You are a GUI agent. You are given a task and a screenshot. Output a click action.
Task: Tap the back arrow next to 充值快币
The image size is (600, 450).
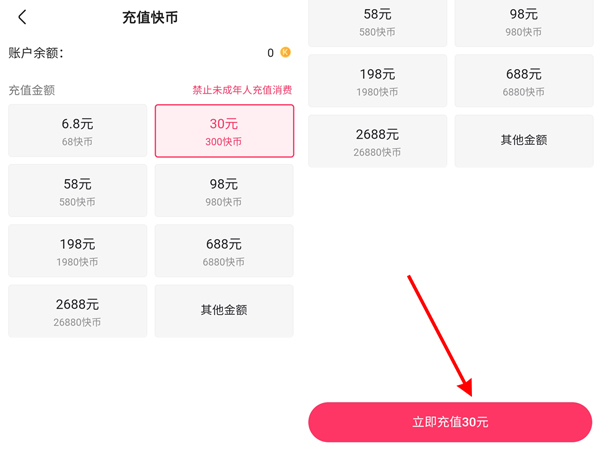(22, 17)
